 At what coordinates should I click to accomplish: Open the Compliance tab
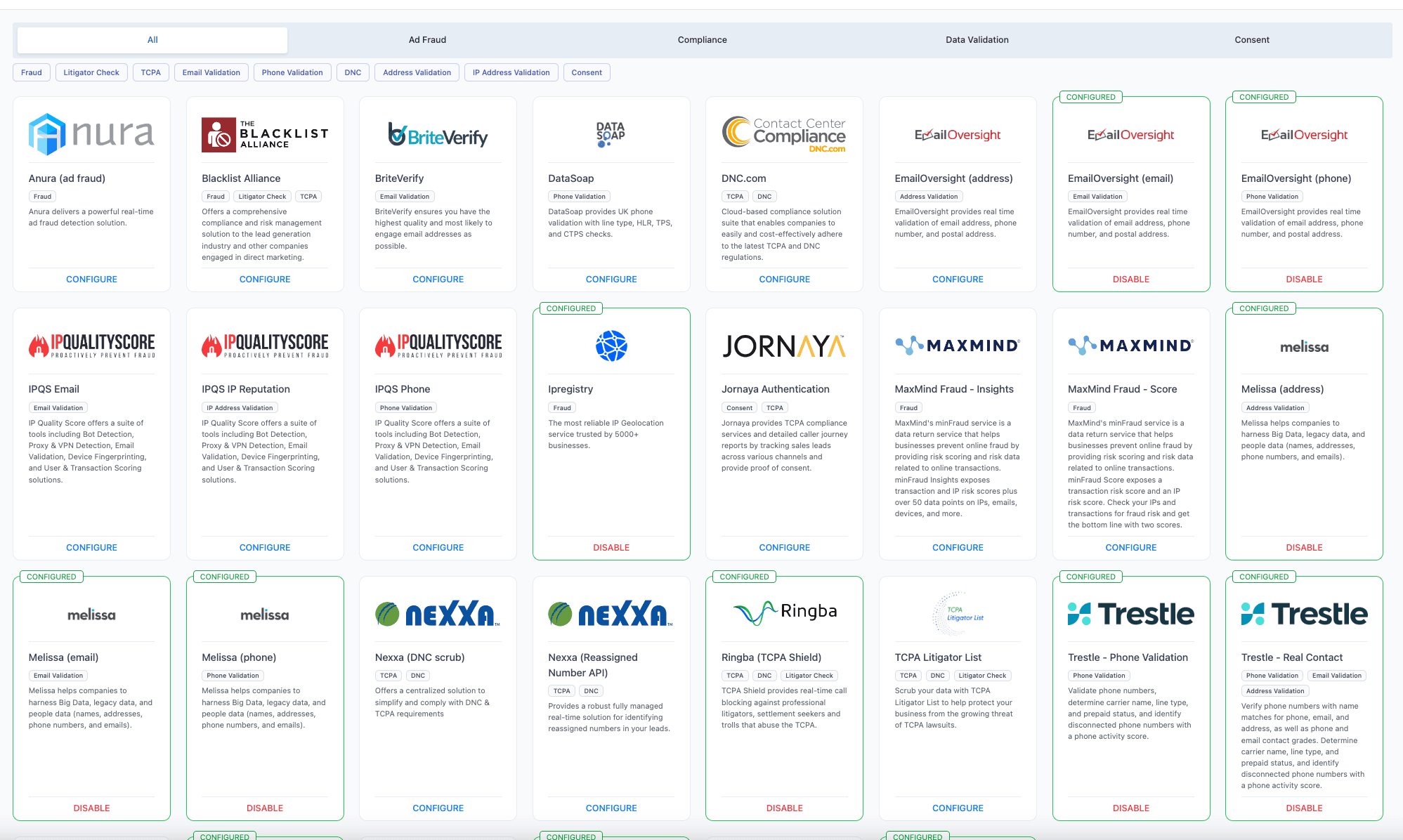pos(703,40)
